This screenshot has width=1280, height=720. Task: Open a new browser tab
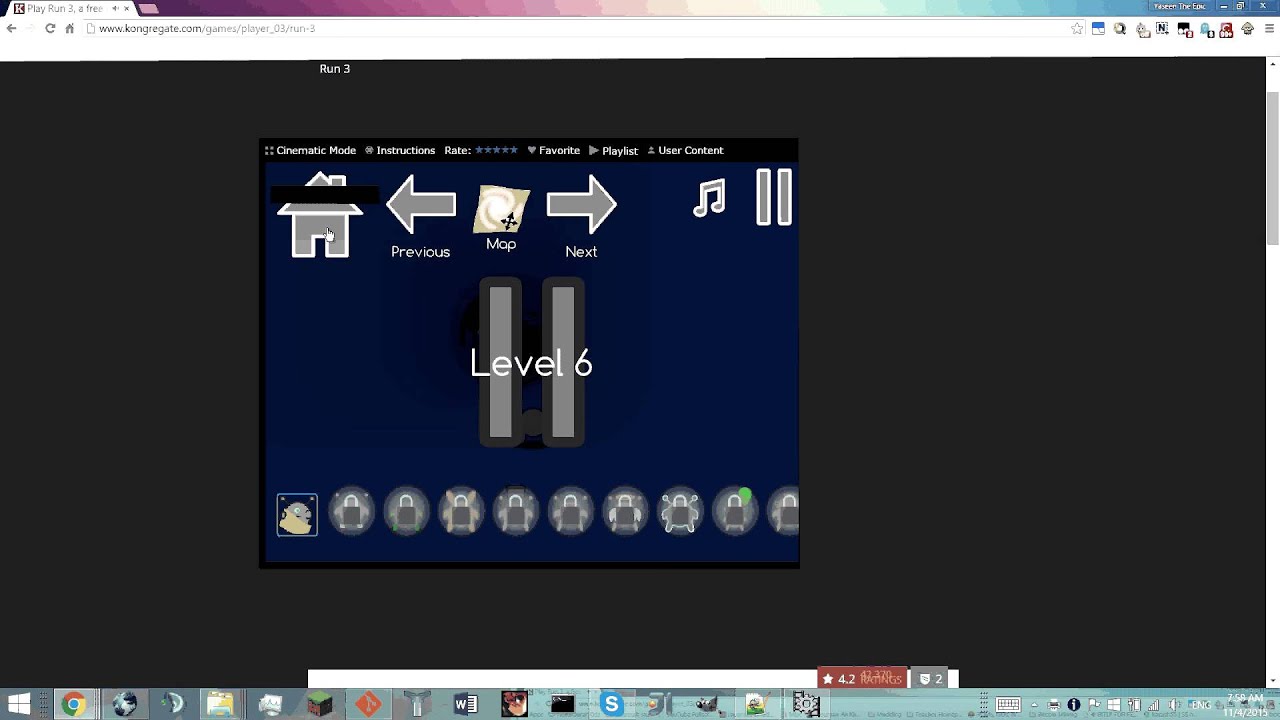148,9
